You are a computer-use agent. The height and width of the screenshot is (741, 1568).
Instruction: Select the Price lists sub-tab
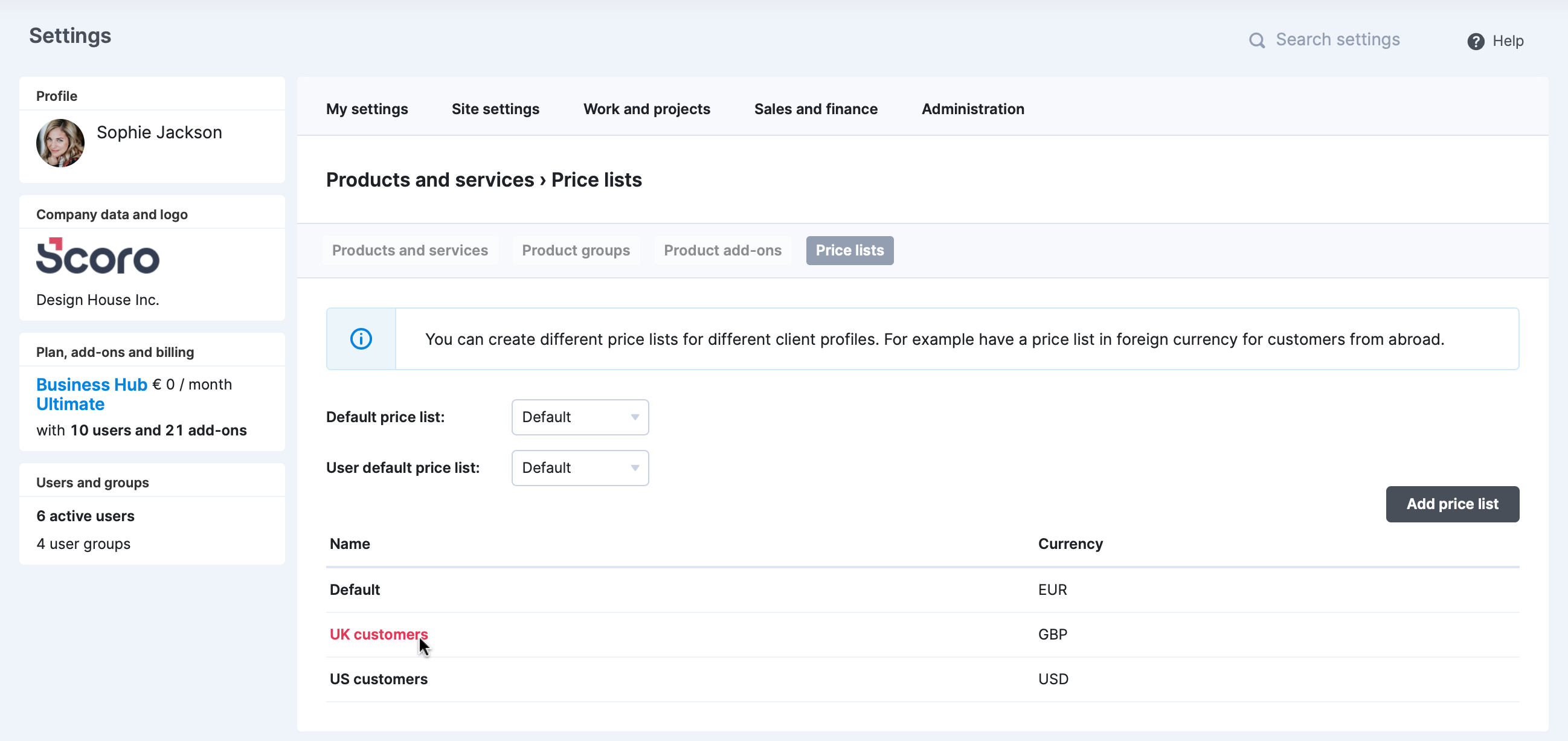pos(850,251)
